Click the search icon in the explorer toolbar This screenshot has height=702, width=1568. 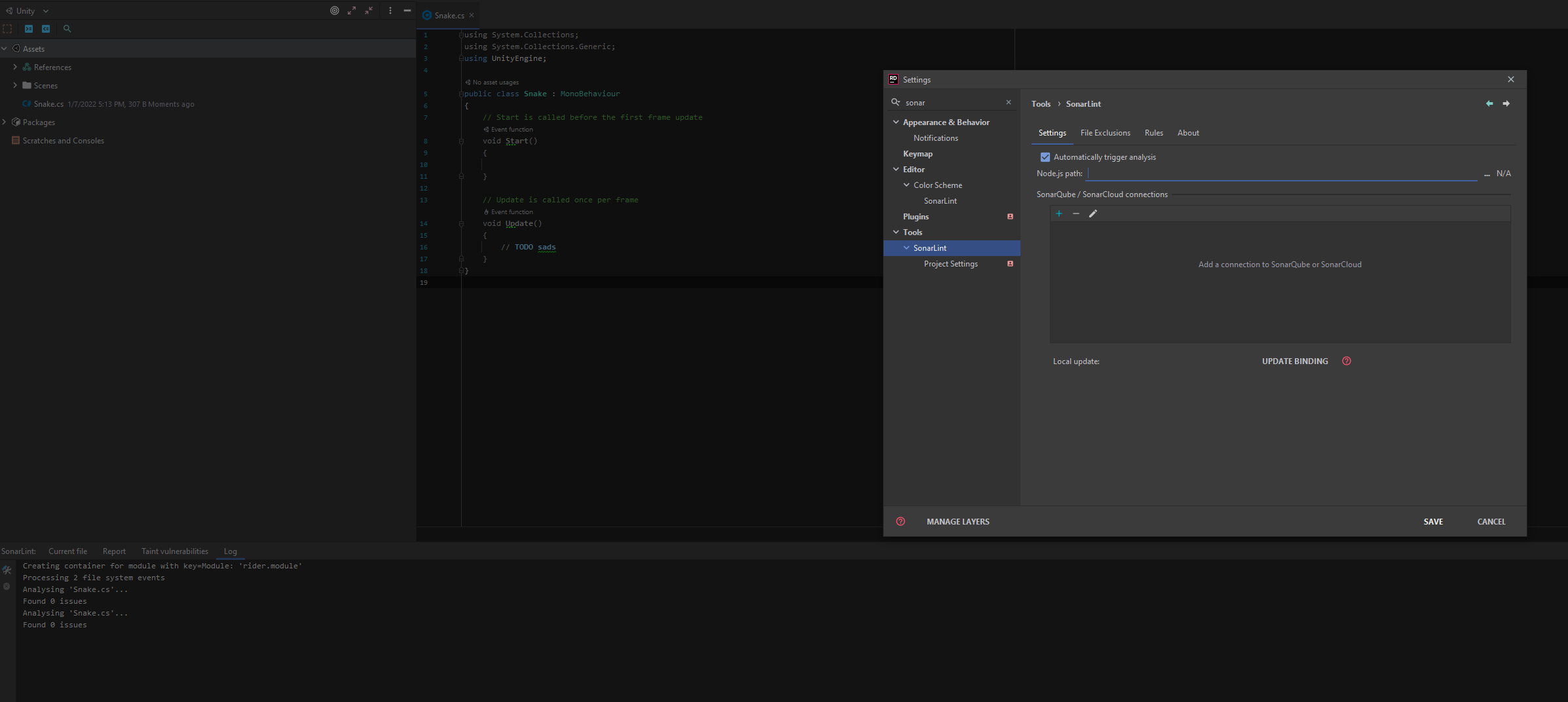coord(67,29)
